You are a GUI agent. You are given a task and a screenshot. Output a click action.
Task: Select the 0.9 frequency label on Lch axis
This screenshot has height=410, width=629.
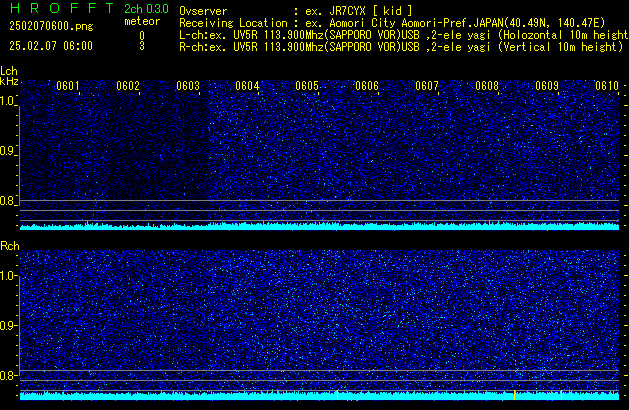7,151
